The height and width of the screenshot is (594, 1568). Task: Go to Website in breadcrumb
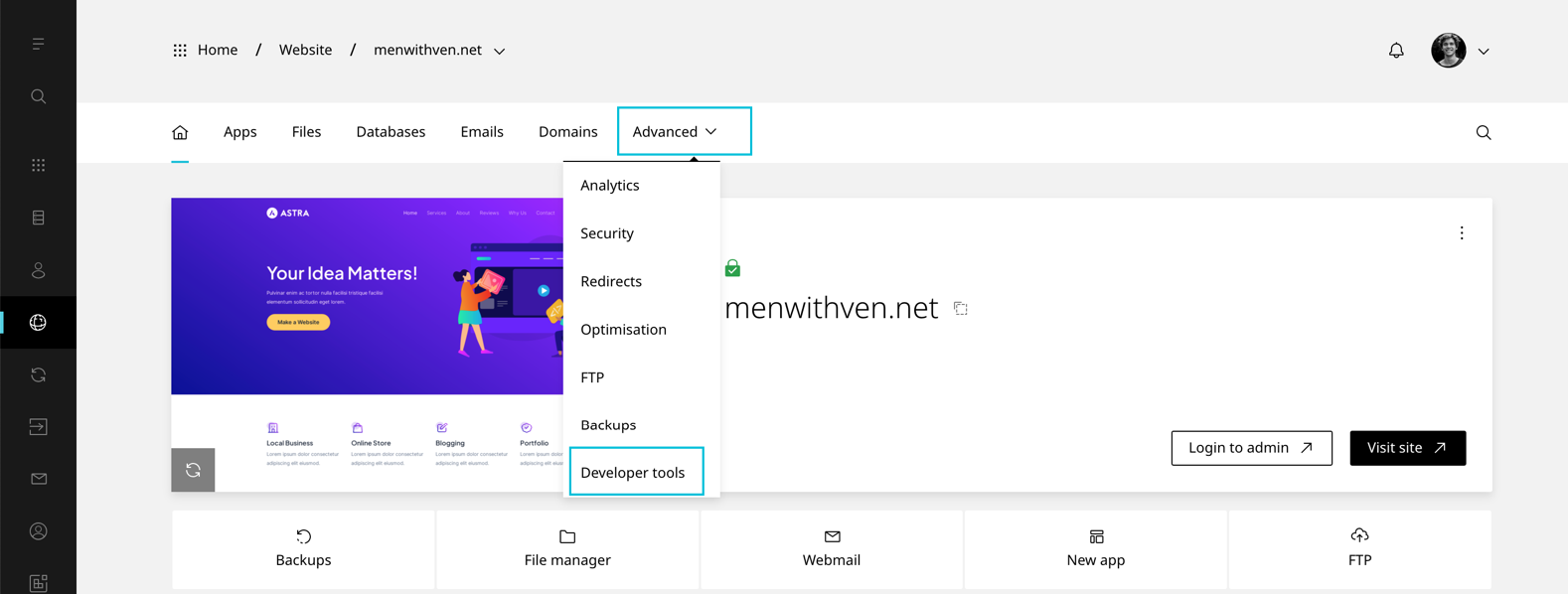305,50
